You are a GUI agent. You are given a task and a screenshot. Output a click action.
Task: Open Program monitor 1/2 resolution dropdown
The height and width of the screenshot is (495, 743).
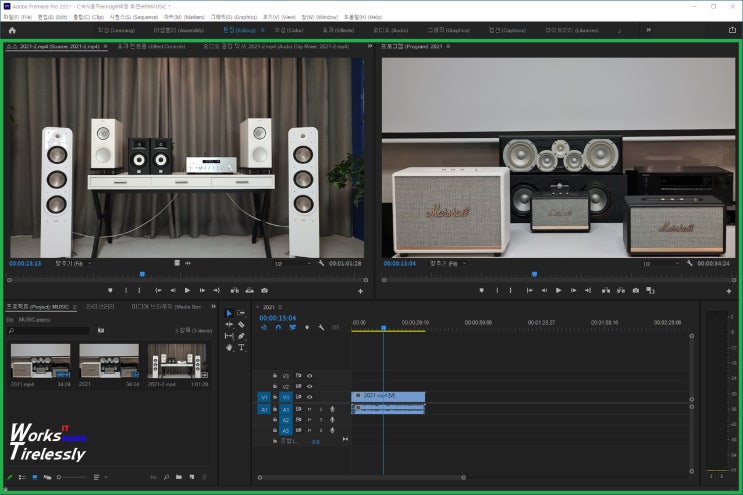[661, 263]
